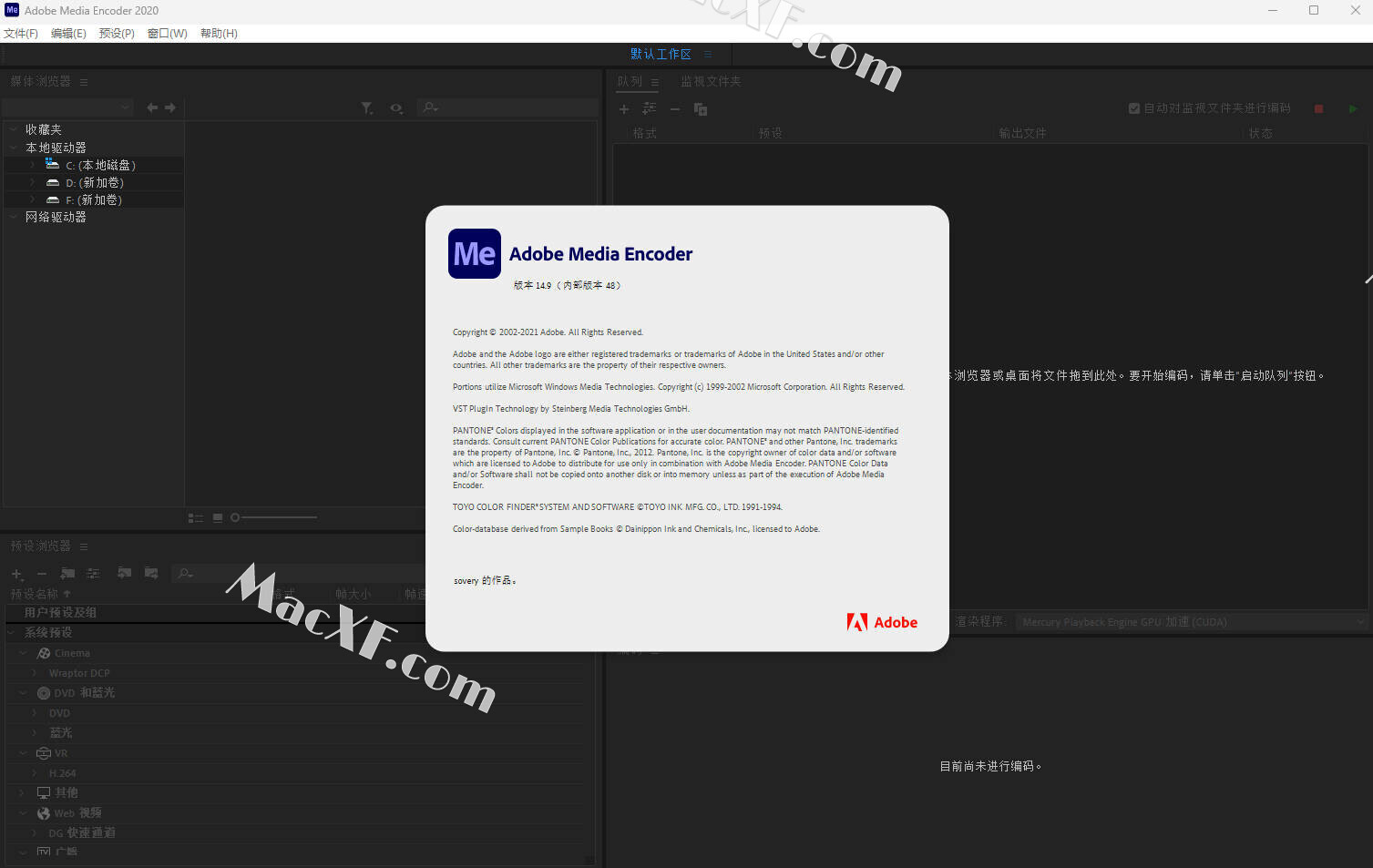Open the file type filter funnel icon
This screenshot has width=1373, height=868.
pyautogui.click(x=366, y=107)
